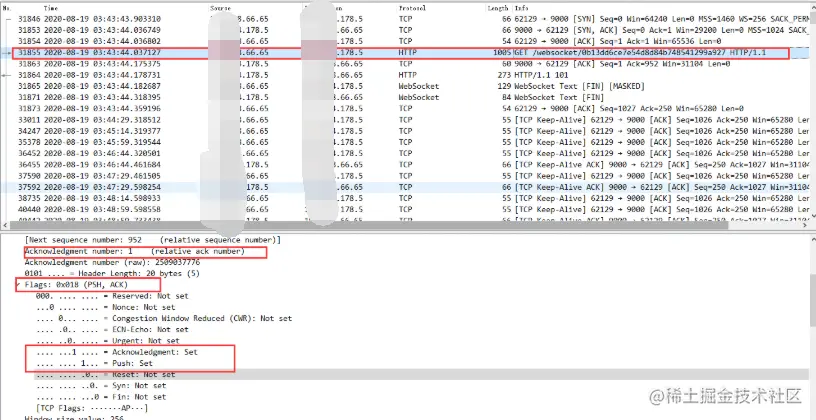Select the HTTP GET /websocket packet 31855
The width and height of the screenshot is (816, 420).
click(x=406, y=53)
